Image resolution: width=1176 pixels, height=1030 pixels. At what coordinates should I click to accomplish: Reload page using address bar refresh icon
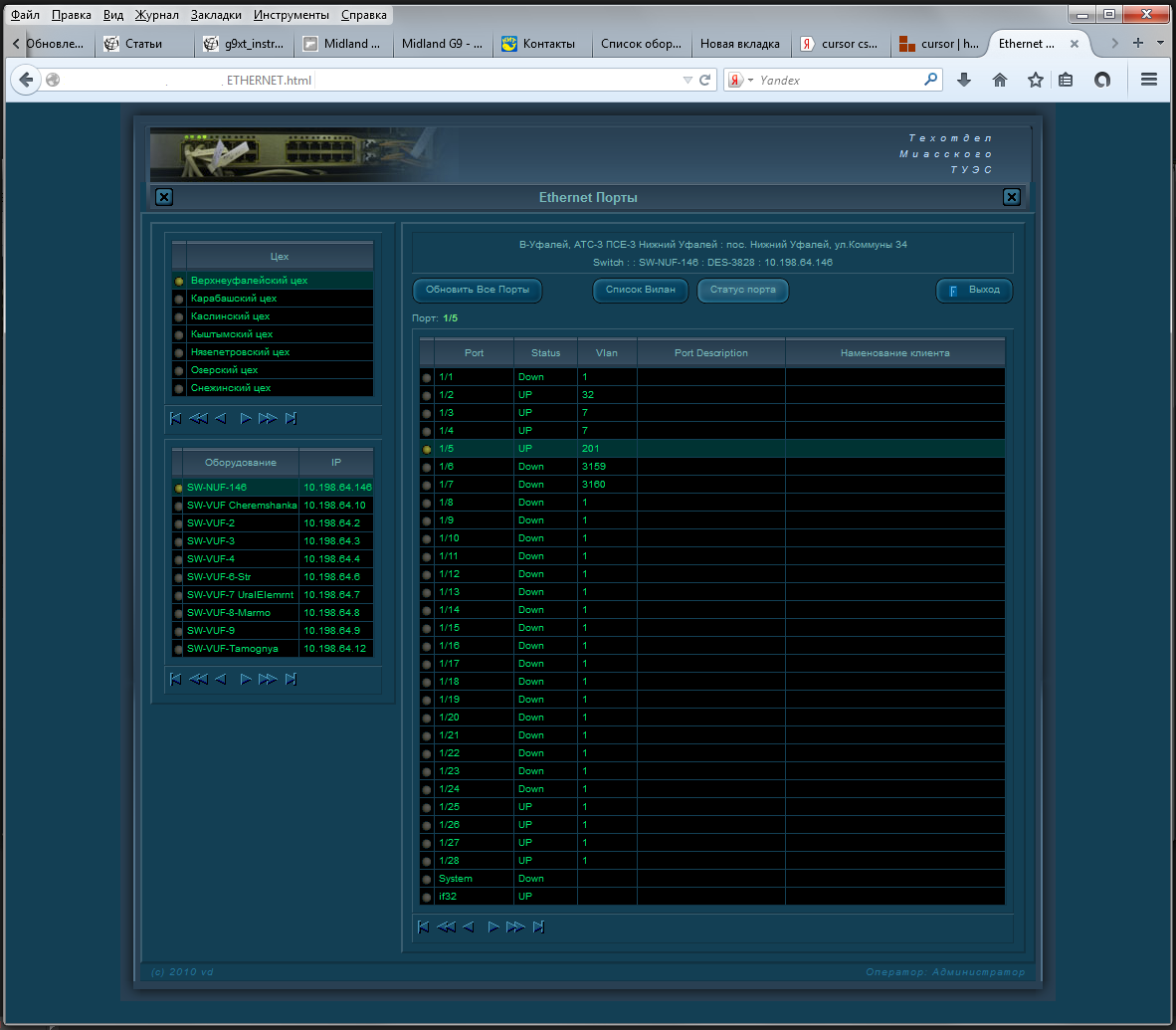tap(705, 81)
